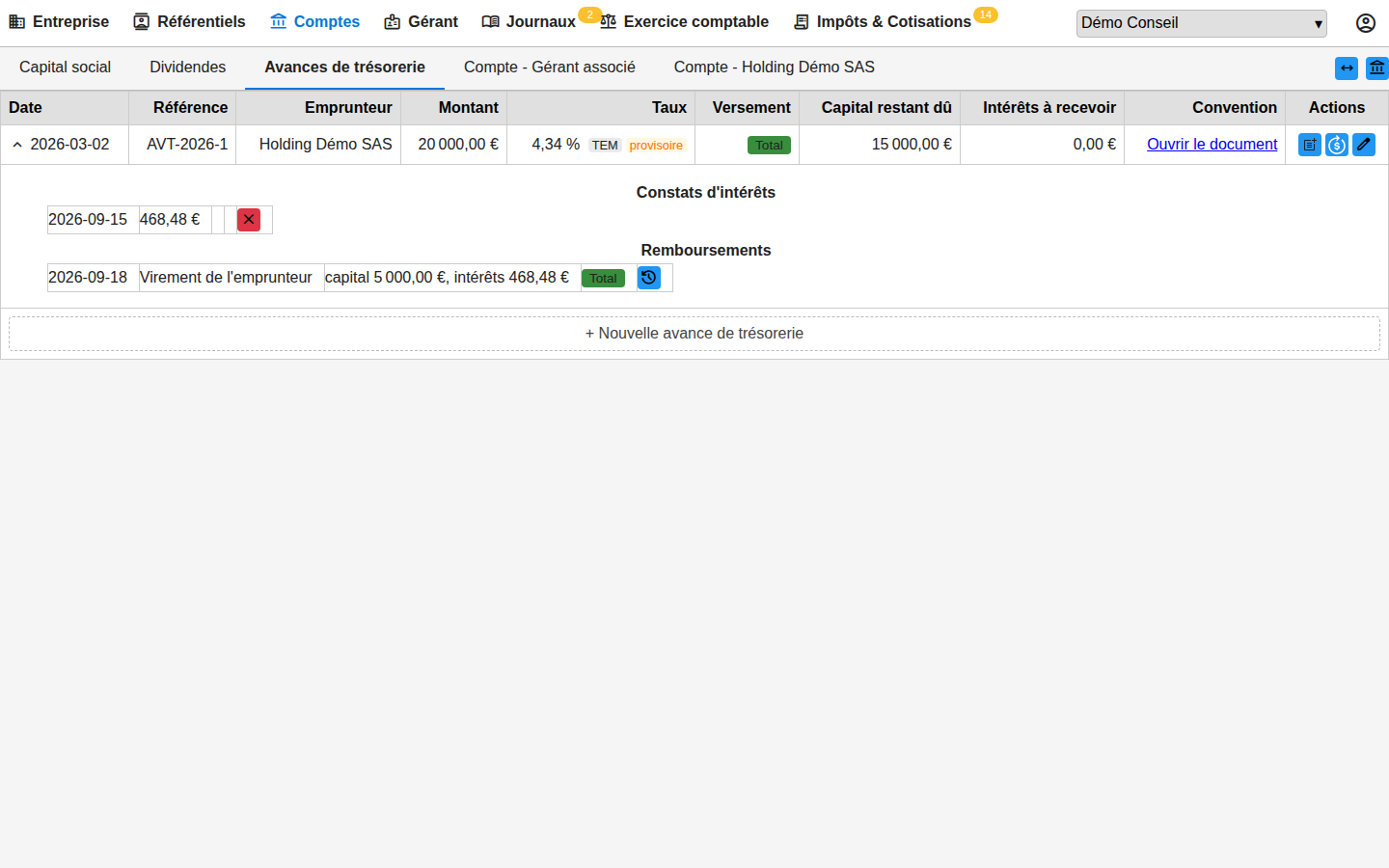Open the Journaux menu
Viewport: 1389px width, 868px height.
coord(529,21)
